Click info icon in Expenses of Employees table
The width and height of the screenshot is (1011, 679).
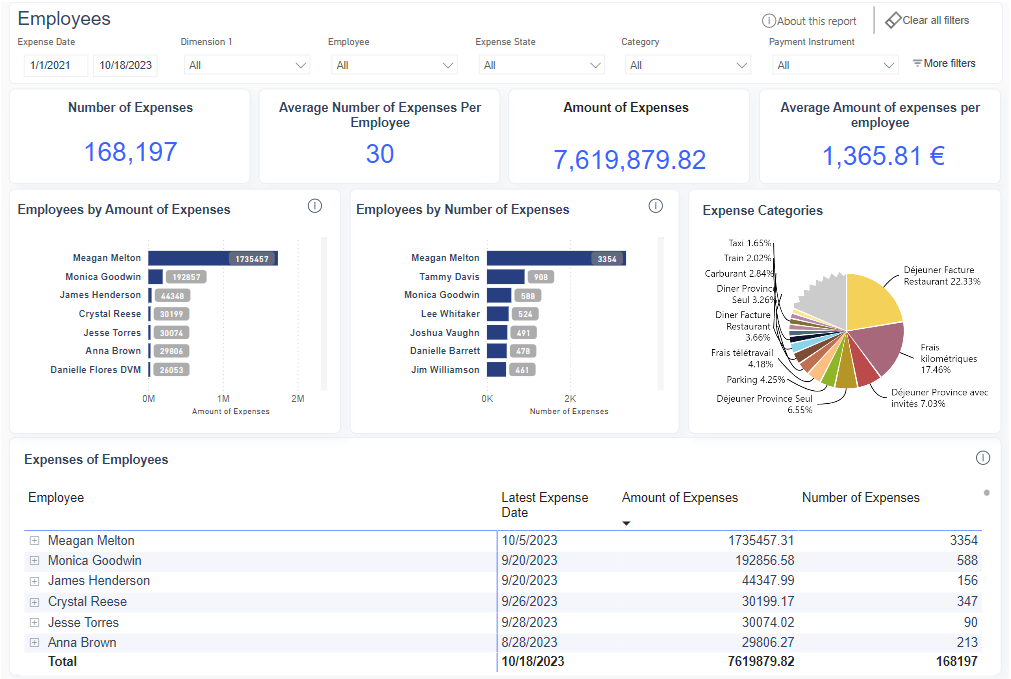tap(983, 458)
